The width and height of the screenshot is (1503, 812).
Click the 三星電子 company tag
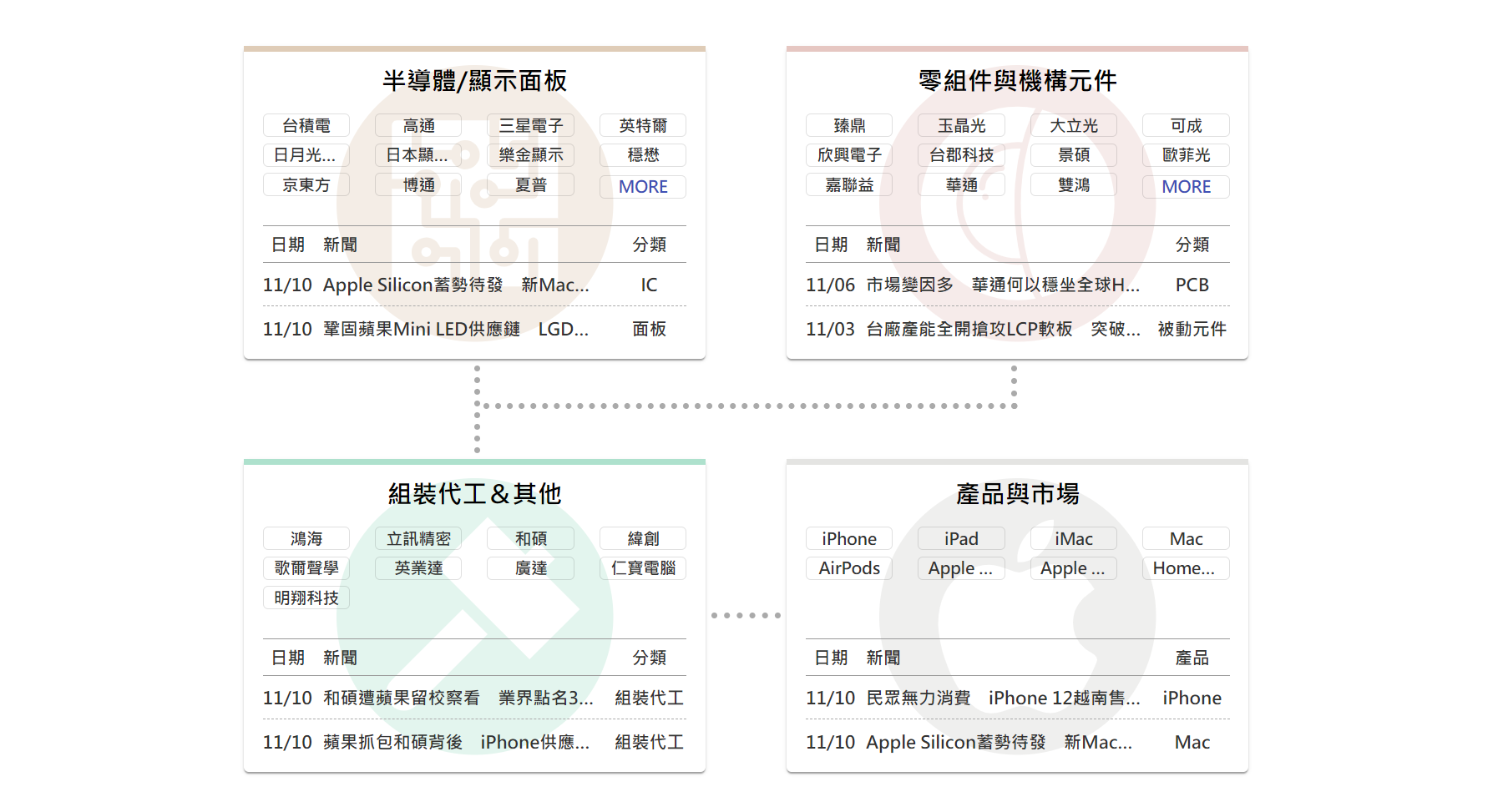530,126
